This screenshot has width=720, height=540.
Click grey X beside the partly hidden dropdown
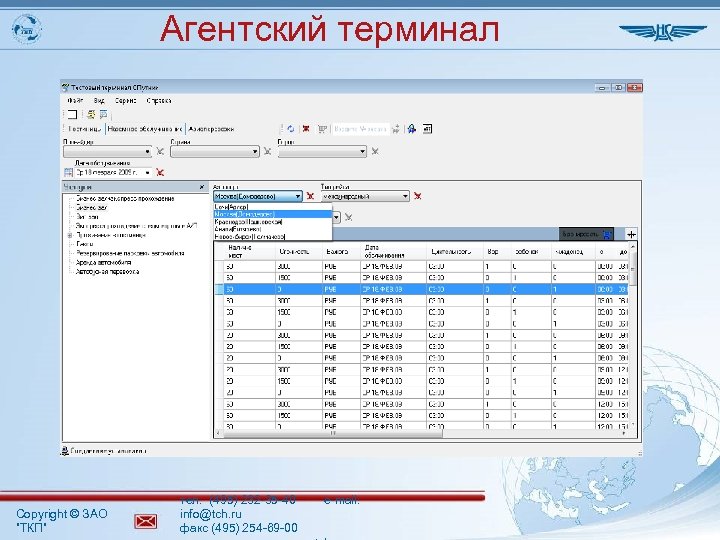click(349, 217)
